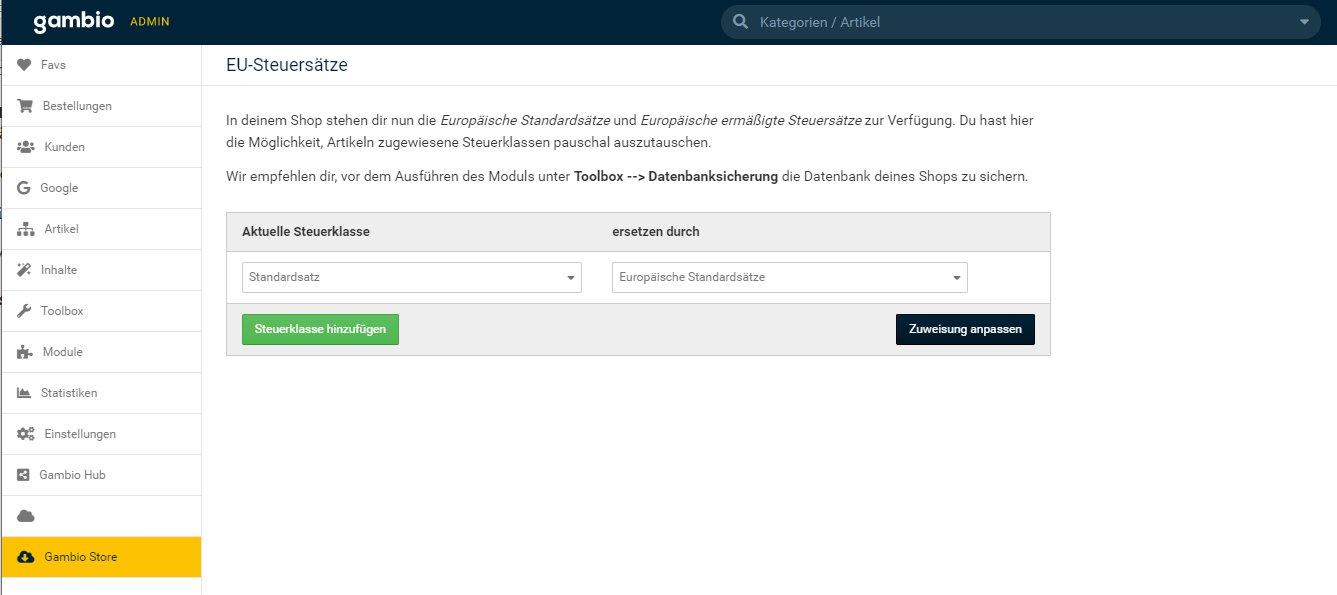Click the Favs heart icon

pyautogui.click(x=24, y=65)
